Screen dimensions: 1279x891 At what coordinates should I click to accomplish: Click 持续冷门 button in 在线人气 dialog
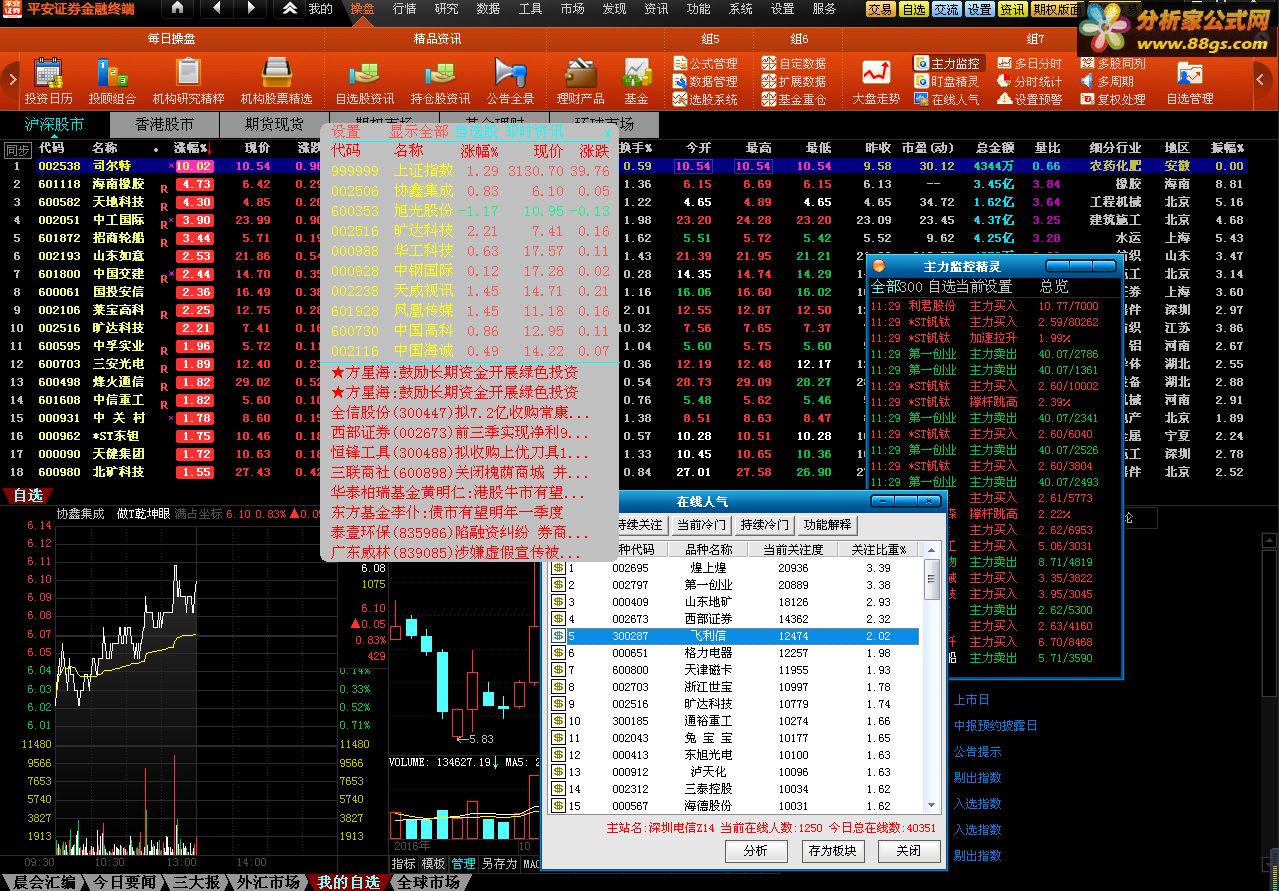(x=764, y=525)
